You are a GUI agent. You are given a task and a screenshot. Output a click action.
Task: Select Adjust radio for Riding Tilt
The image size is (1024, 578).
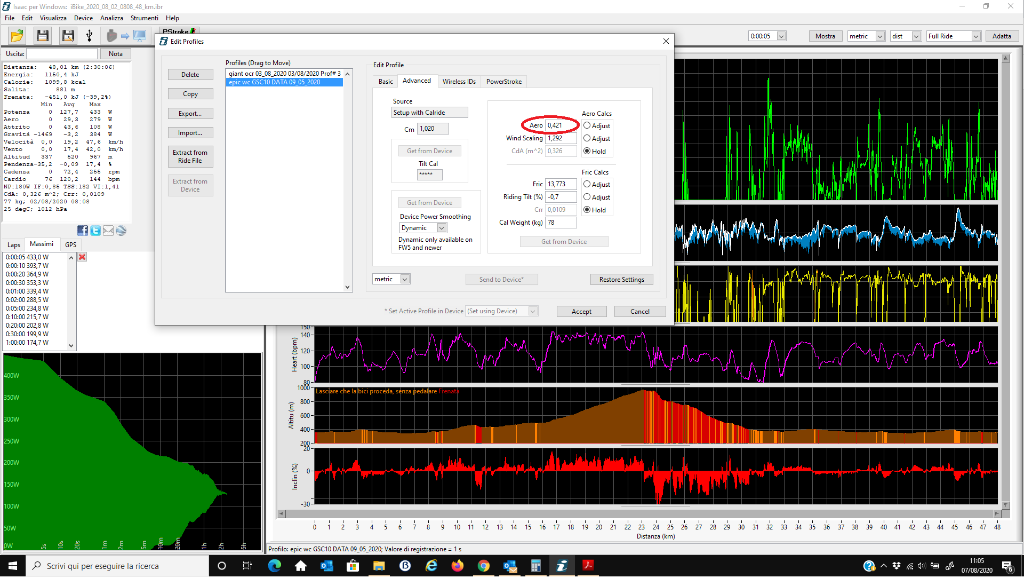point(587,197)
